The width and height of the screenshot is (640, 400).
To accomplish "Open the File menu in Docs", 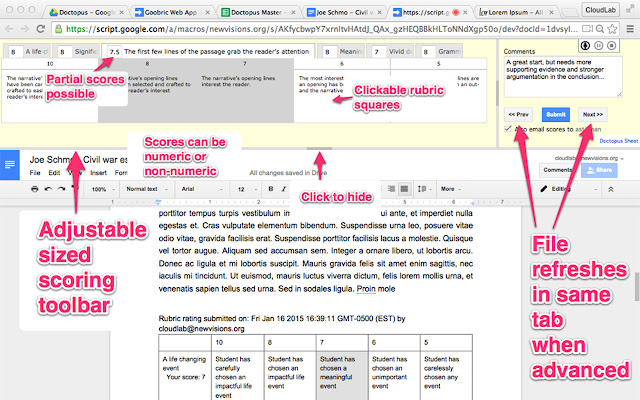I will 35,173.
